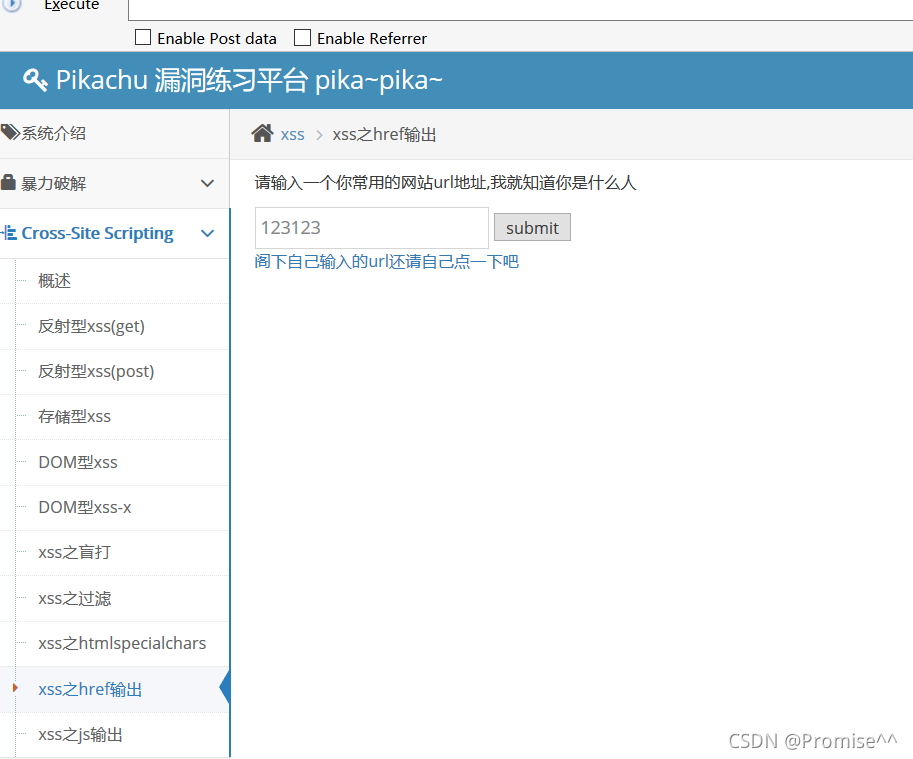Click the HackBar URL input field

pyautogui.click(x=520, y=10)
